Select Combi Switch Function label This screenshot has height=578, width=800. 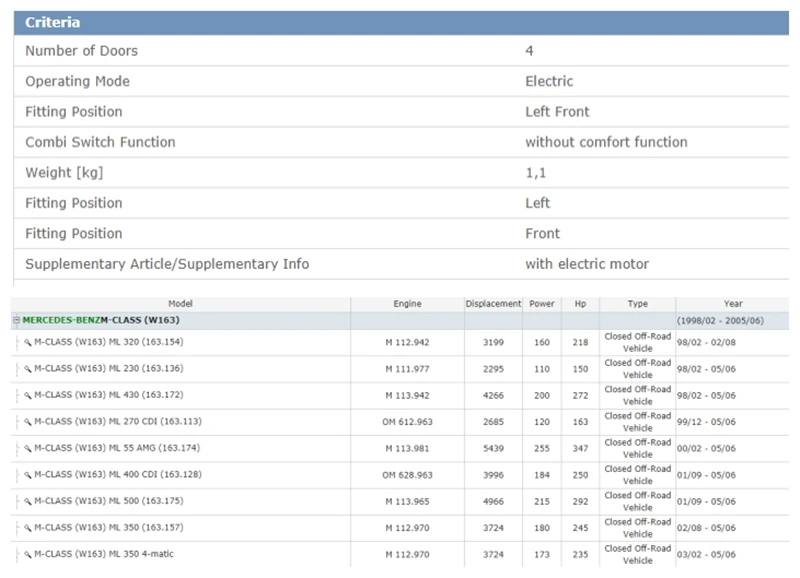pyautogui.click(x=101, y=142)
